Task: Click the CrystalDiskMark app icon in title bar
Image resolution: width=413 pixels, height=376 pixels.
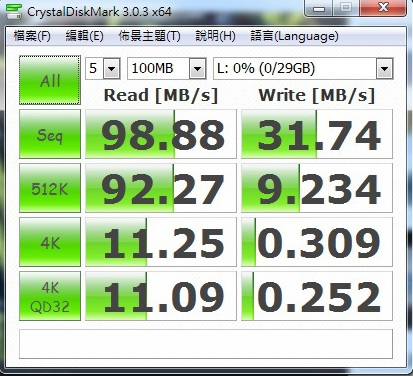Action: tap(14, 12)
